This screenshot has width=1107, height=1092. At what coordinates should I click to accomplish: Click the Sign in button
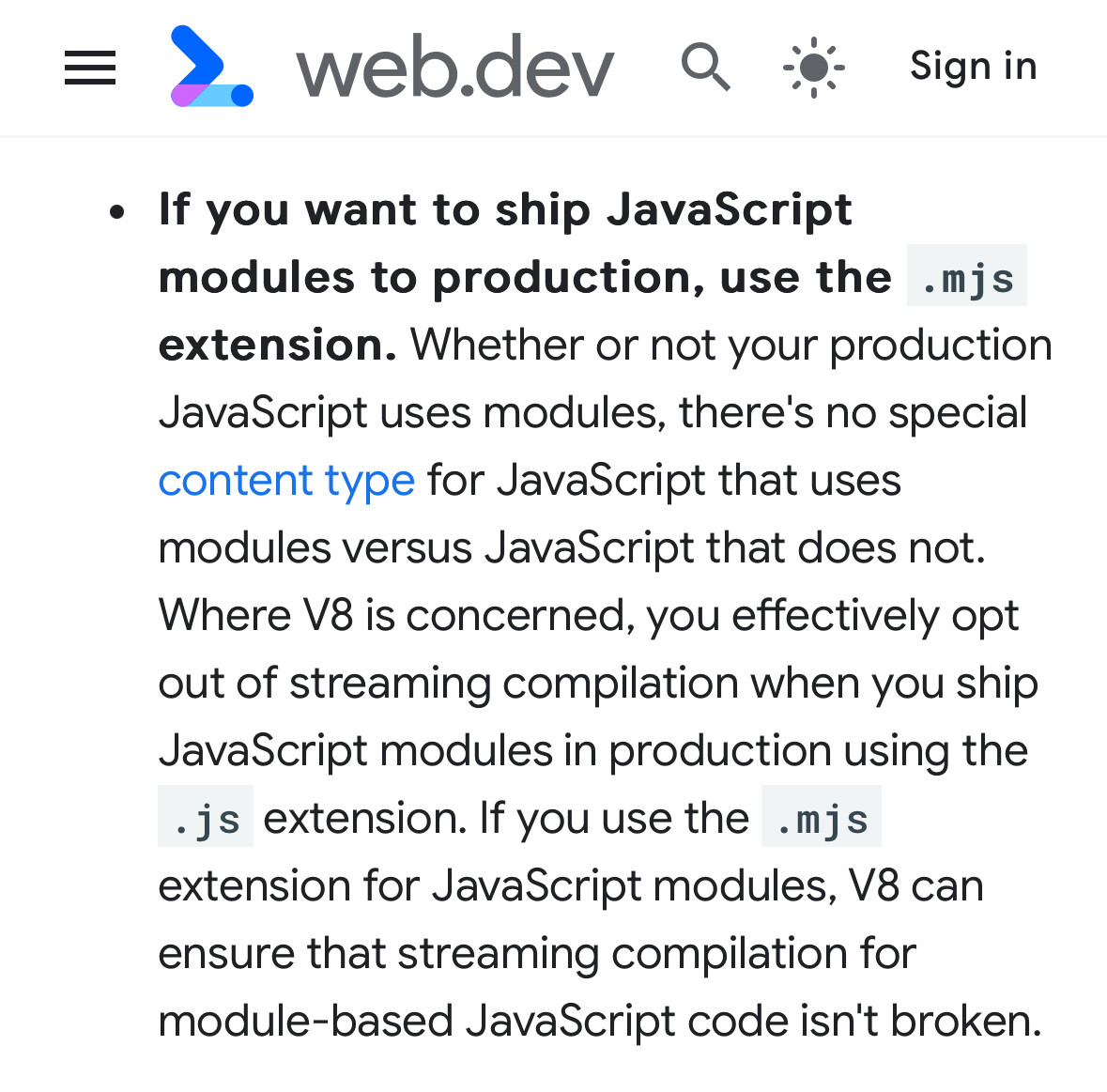[974, 67]
